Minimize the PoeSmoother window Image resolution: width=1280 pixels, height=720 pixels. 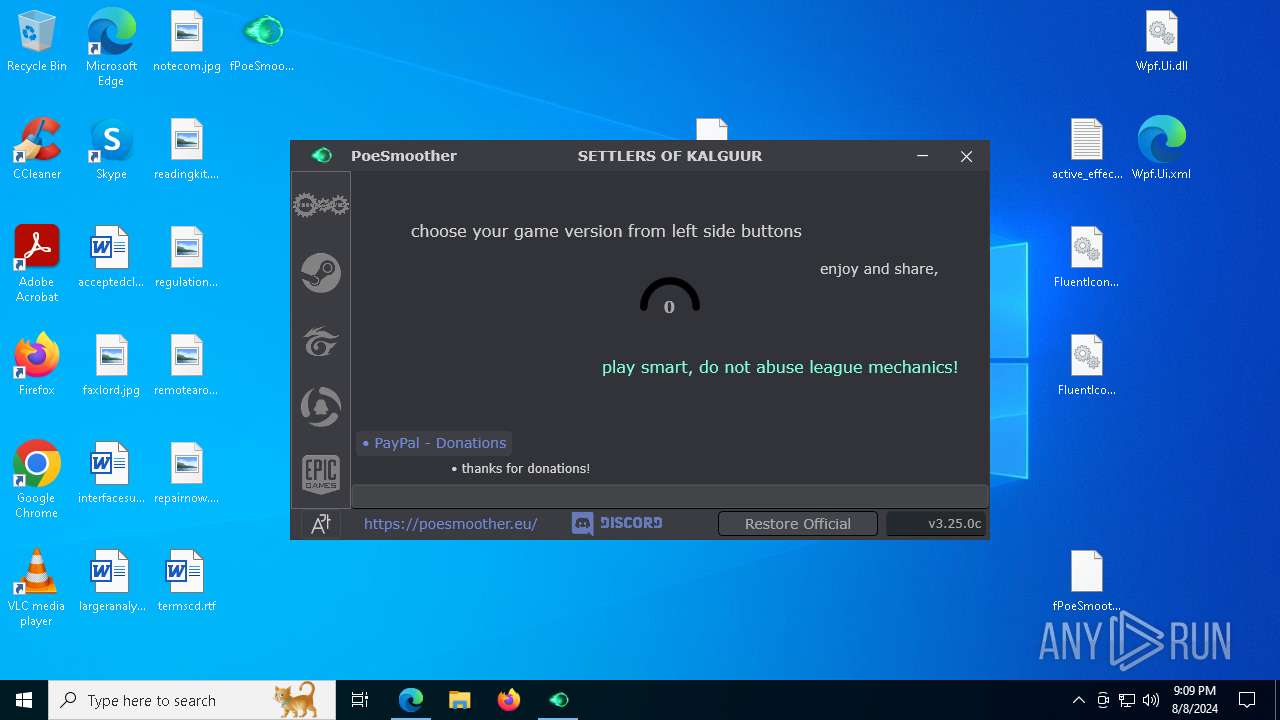click(x=922, y=156)
